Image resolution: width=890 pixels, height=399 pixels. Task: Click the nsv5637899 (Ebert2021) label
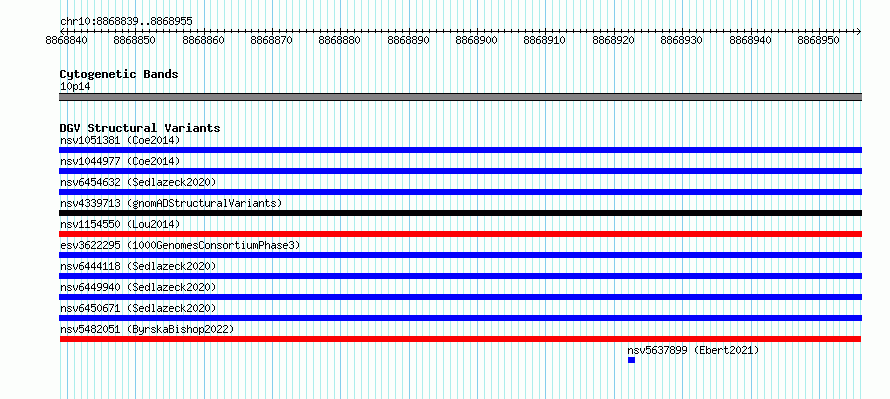(693, 350)
